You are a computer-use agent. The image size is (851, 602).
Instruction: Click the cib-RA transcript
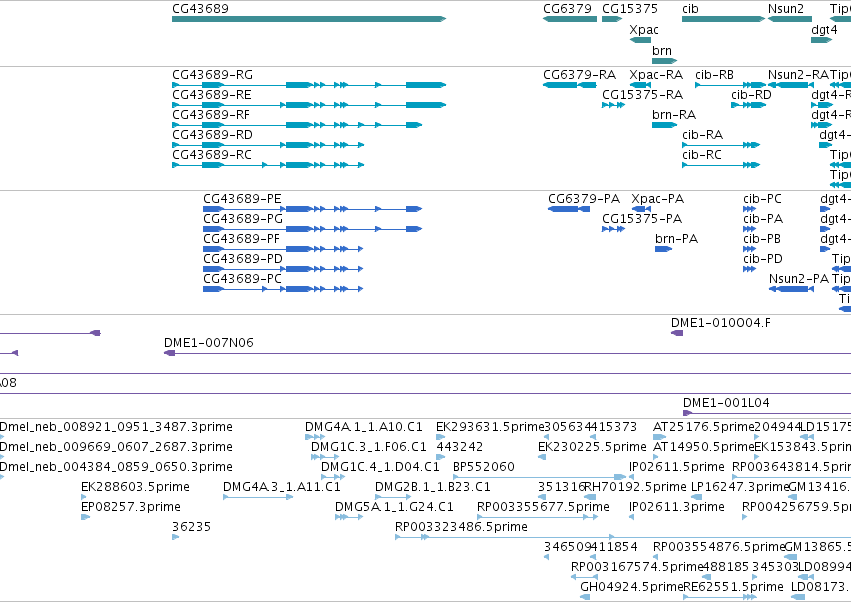(721, 145)
